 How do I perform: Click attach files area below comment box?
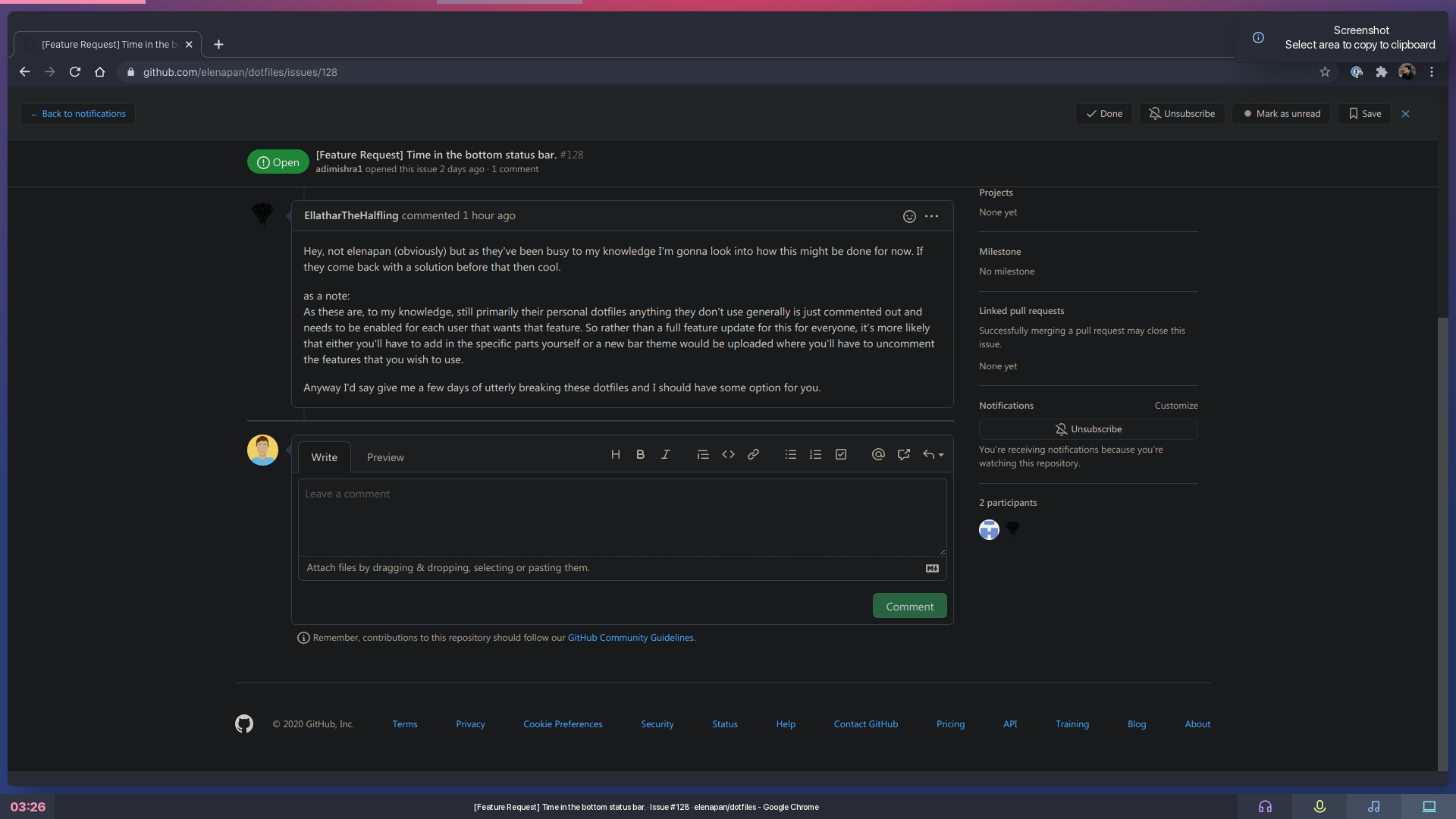[x=622, y=569]
